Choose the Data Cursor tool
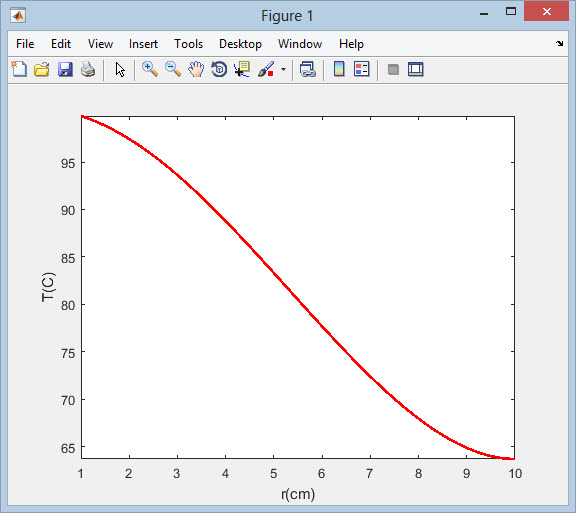 242,69
